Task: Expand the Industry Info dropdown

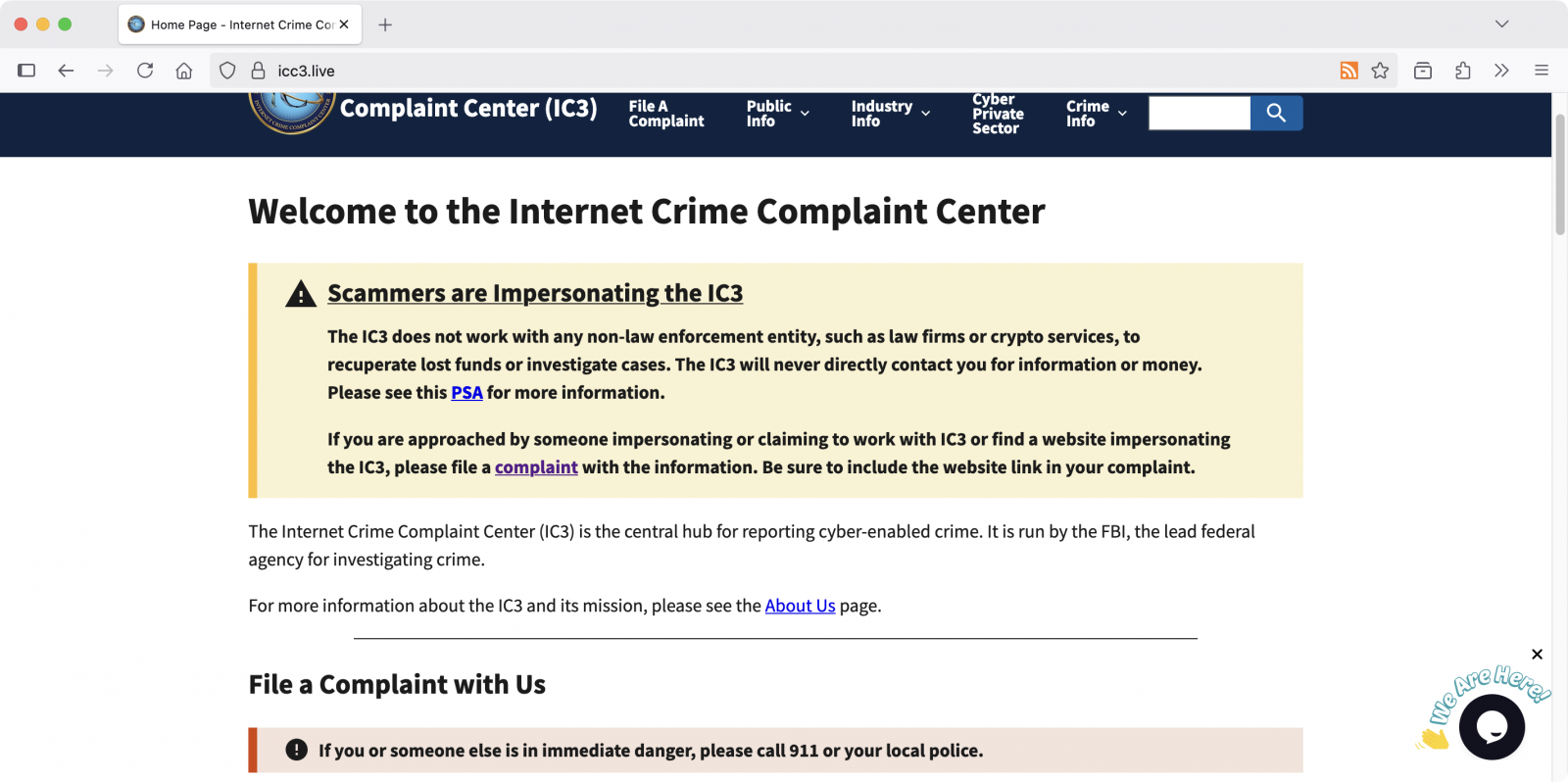Action: 889,113
